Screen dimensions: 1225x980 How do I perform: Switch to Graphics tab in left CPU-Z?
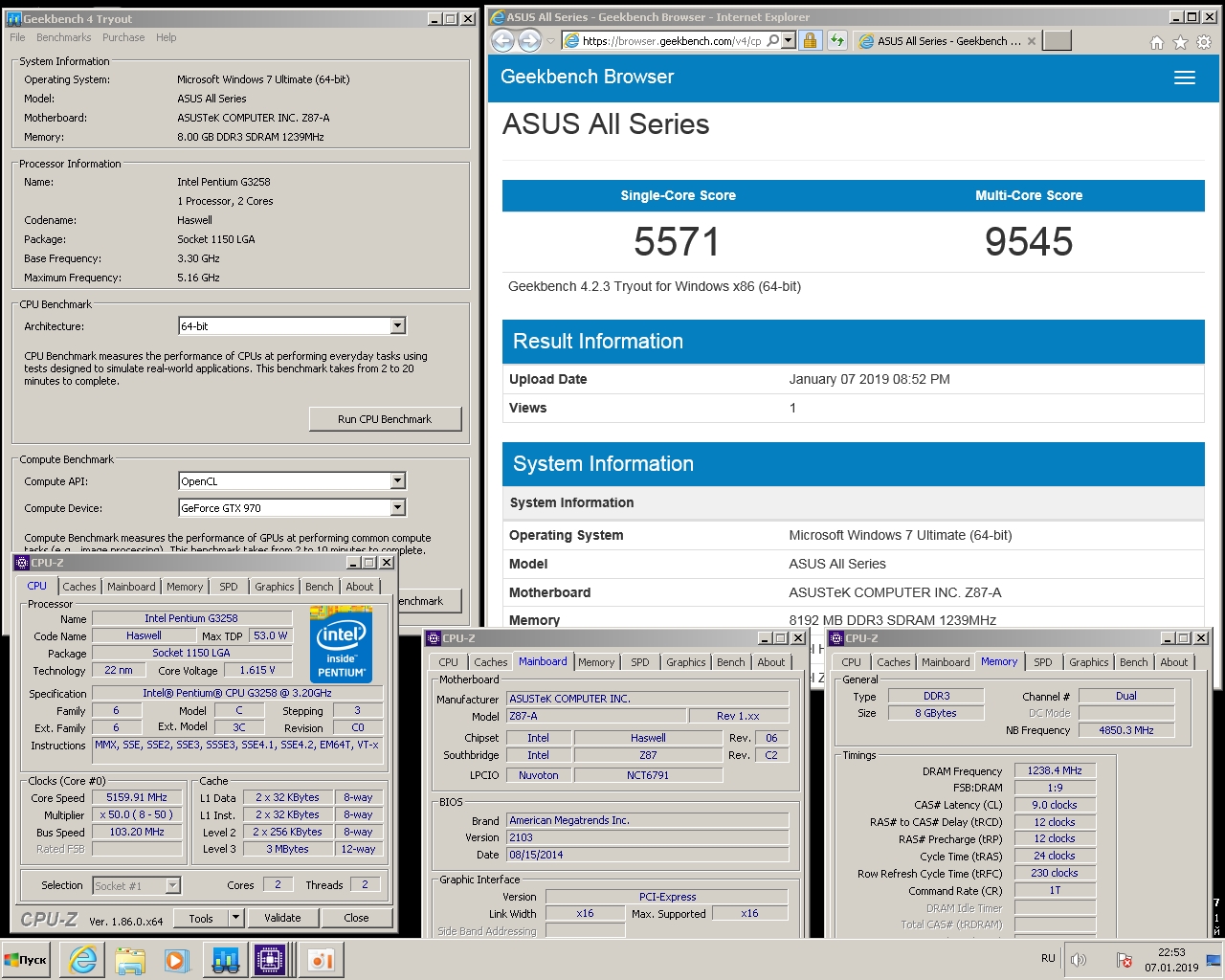pos(275,587)
